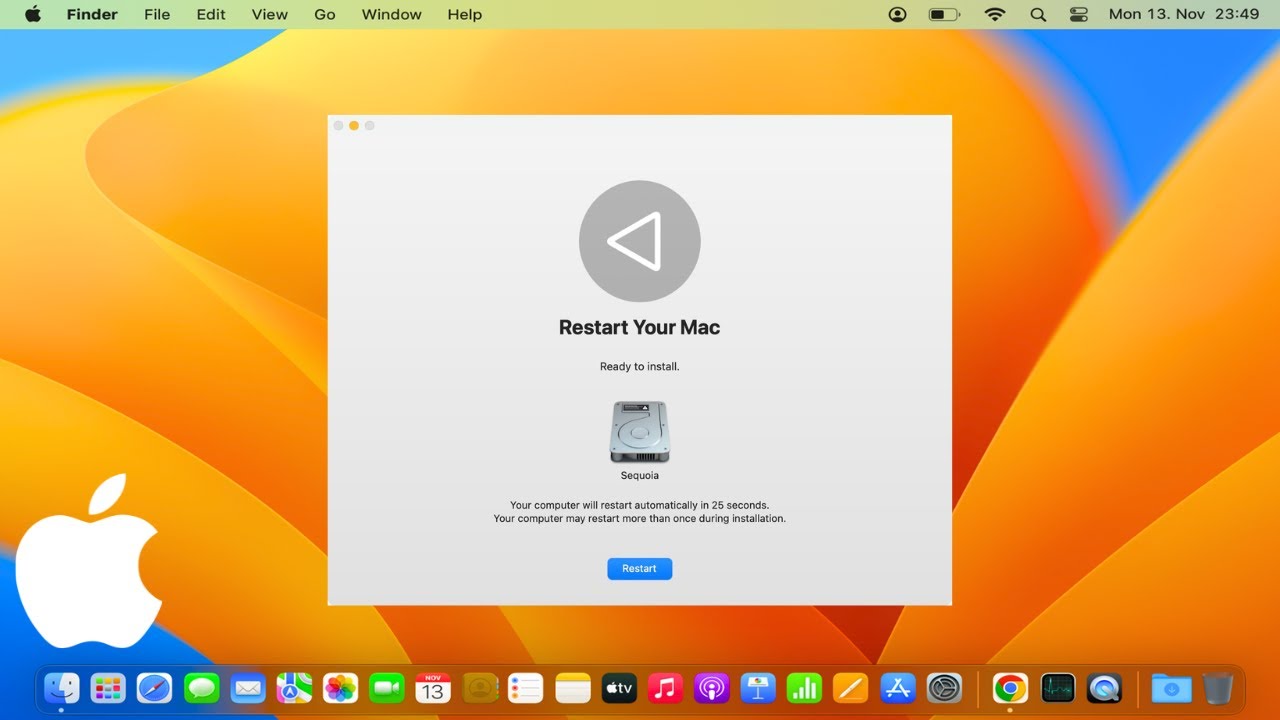Open Activity Monitor from the Dock
Image resolution: width=1280 pixels, height=720 pixels.
click(1057, 688)
